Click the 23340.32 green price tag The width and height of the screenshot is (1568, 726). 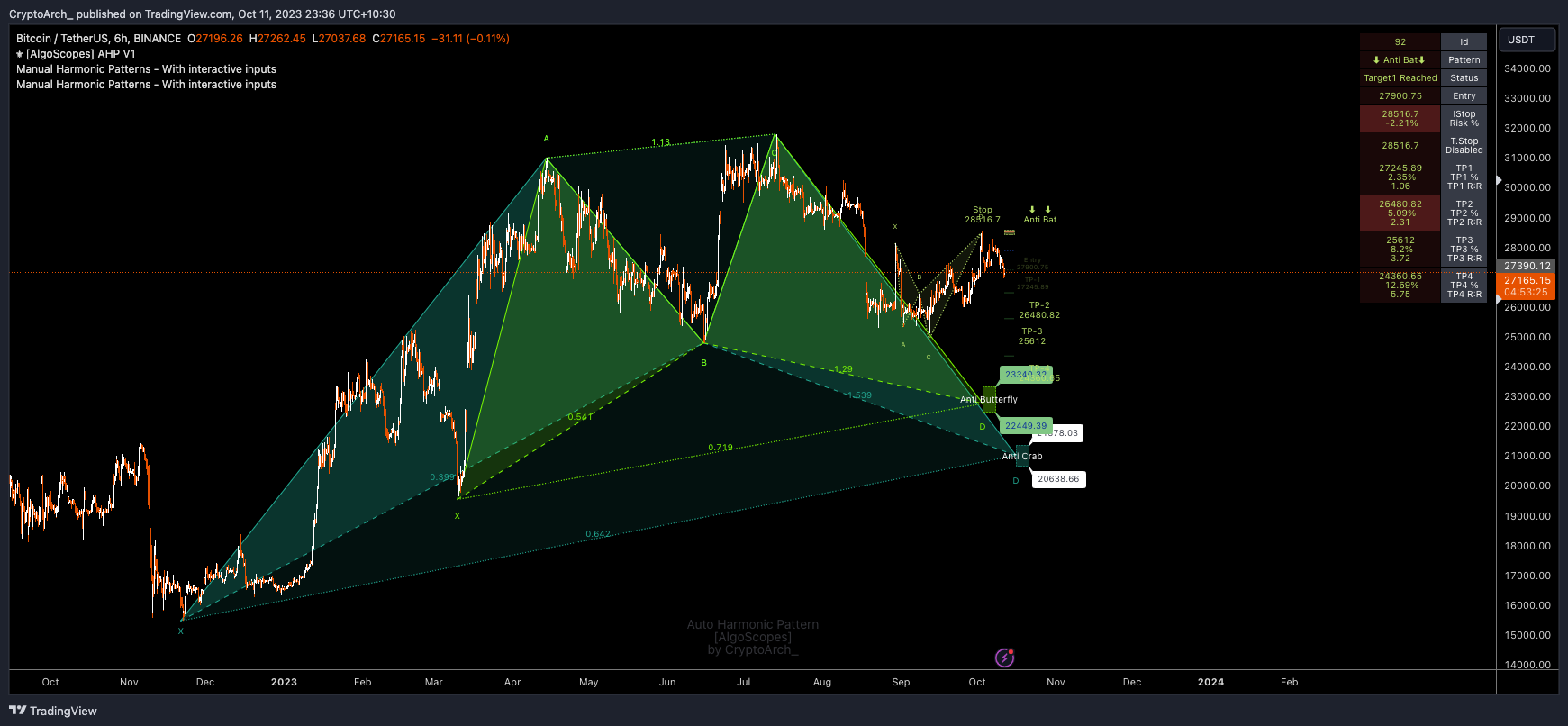click(x=1026, y=375)
